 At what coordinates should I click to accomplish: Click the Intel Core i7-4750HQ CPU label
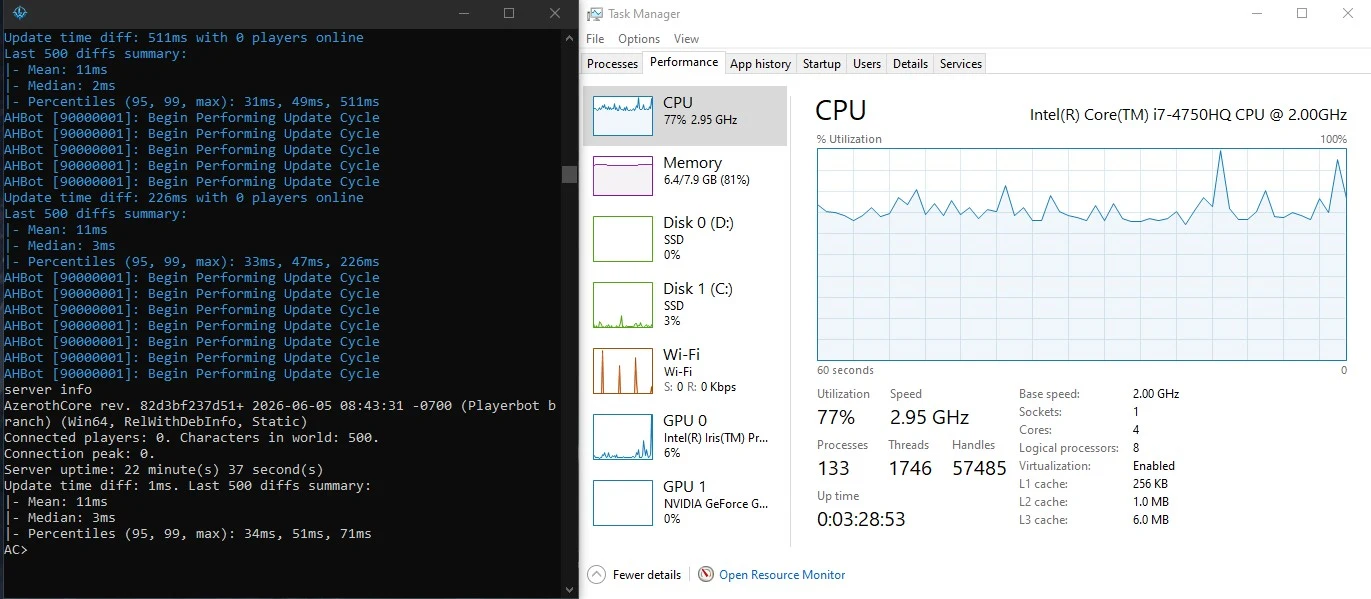coord(1188,115)
